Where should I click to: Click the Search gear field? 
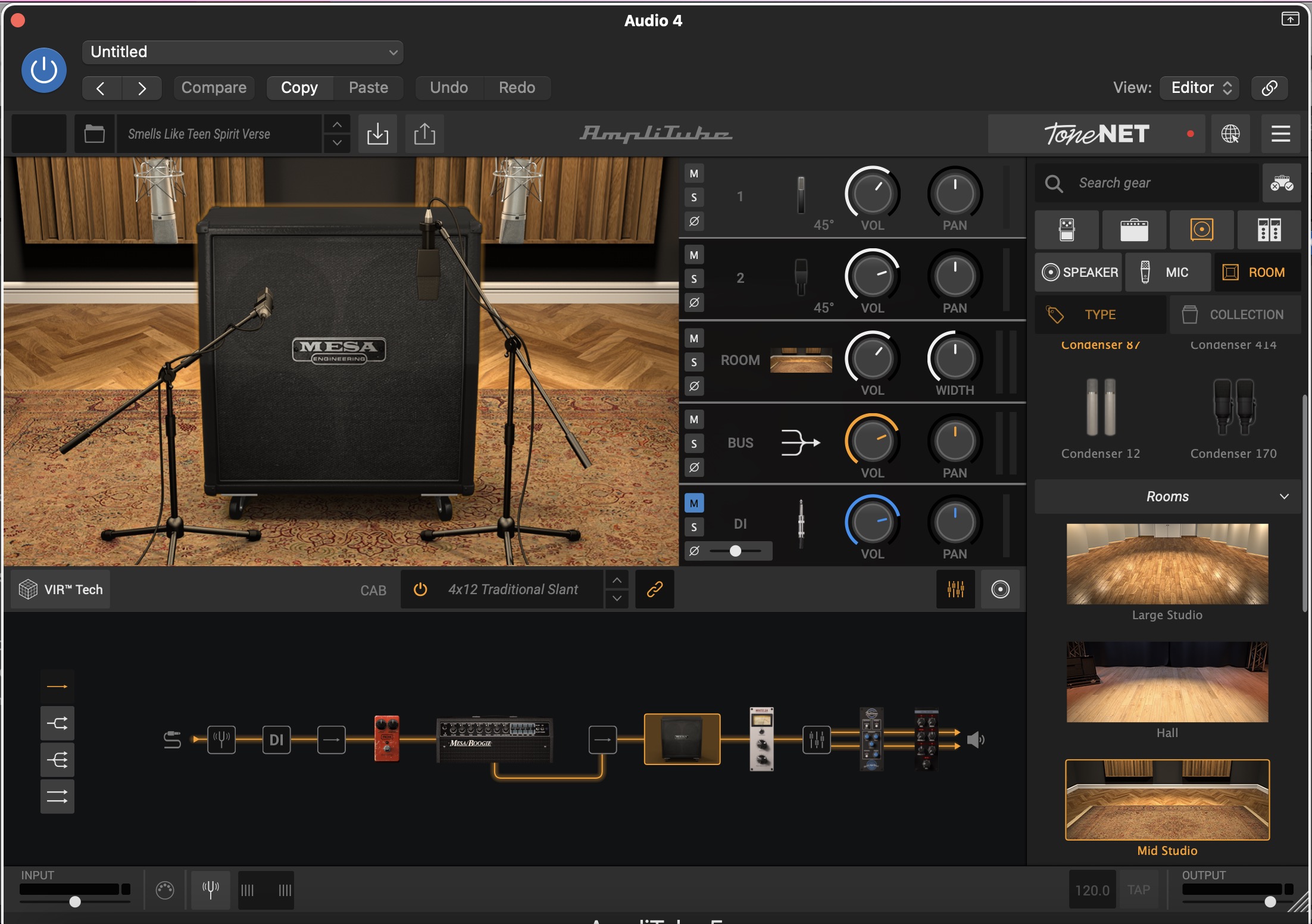[1147, 183]
